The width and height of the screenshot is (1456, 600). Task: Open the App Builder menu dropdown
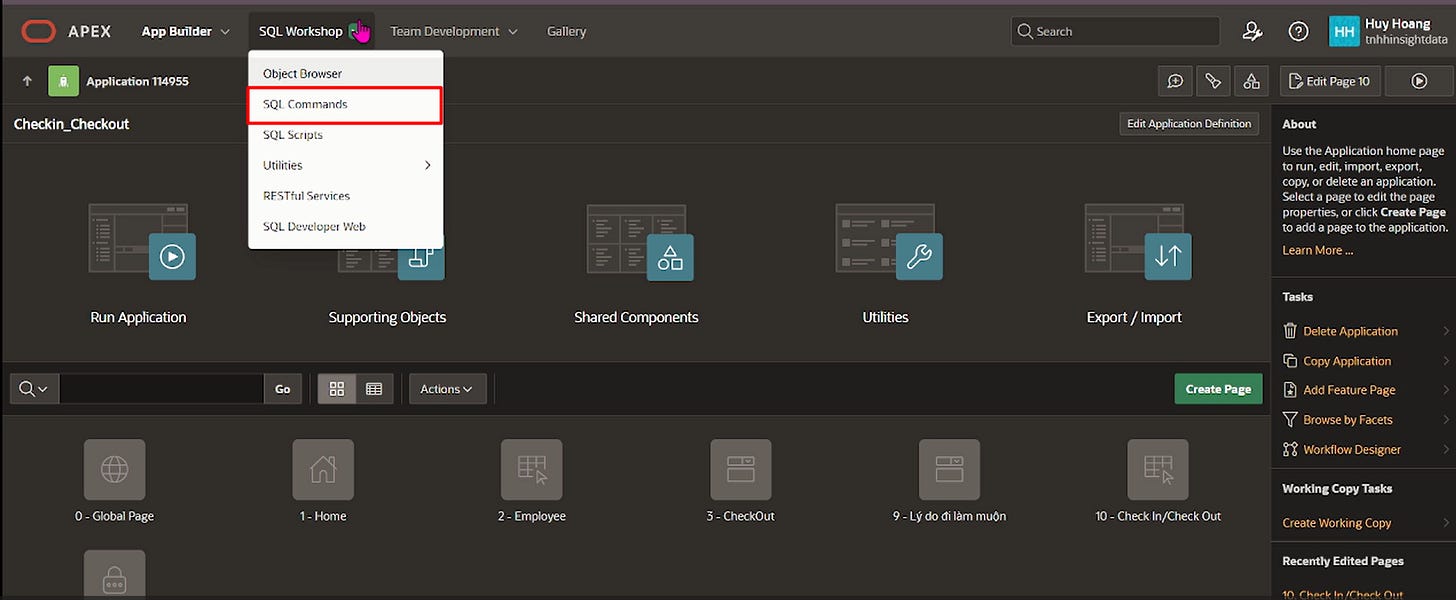(185, 31)
